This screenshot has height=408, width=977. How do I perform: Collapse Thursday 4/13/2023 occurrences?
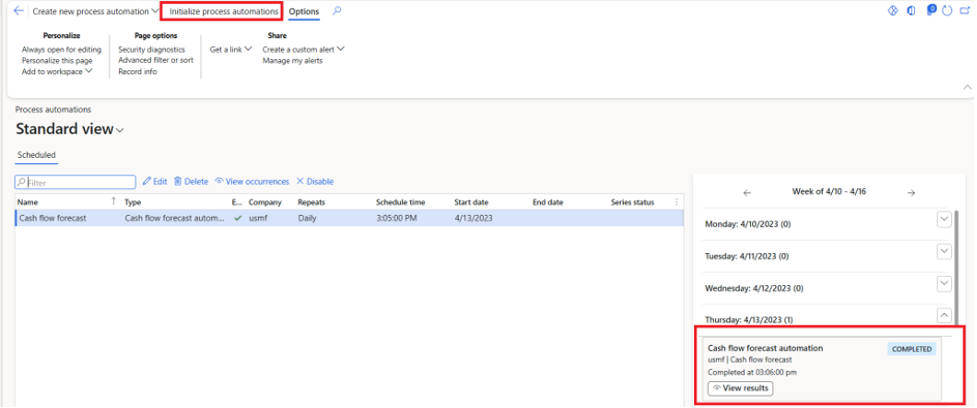(943, 316)
